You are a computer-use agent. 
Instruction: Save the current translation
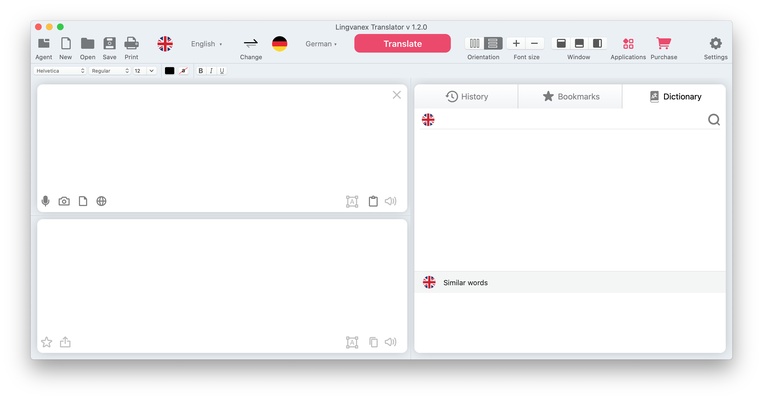[109, 43]
